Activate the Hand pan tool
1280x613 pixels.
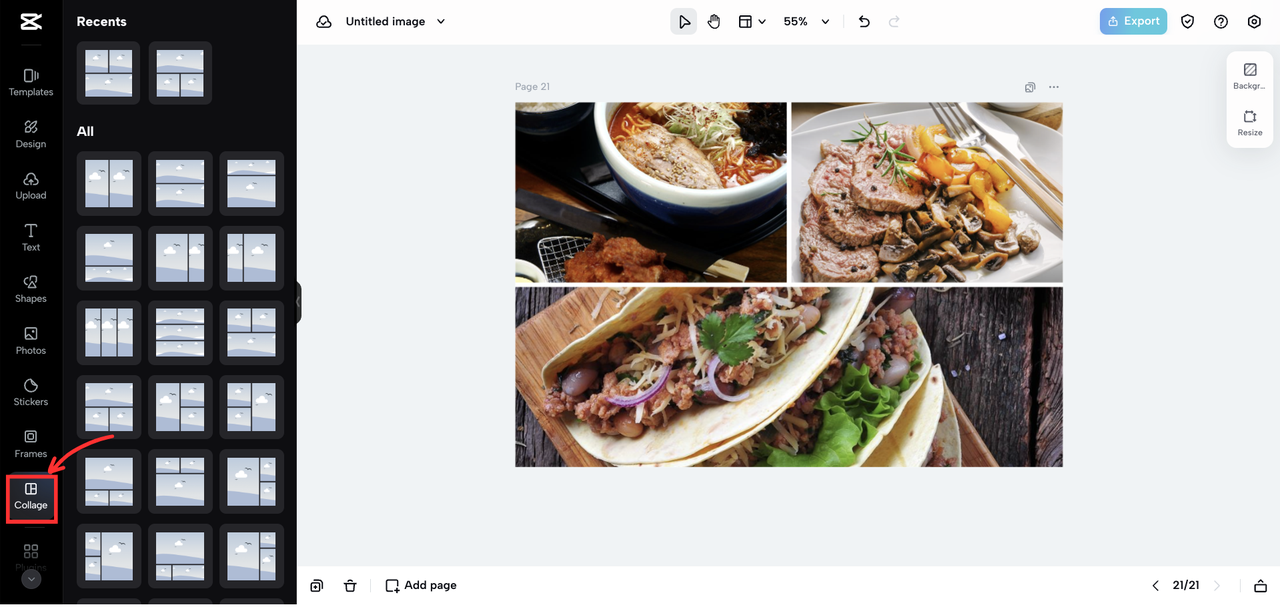(714, 21)
